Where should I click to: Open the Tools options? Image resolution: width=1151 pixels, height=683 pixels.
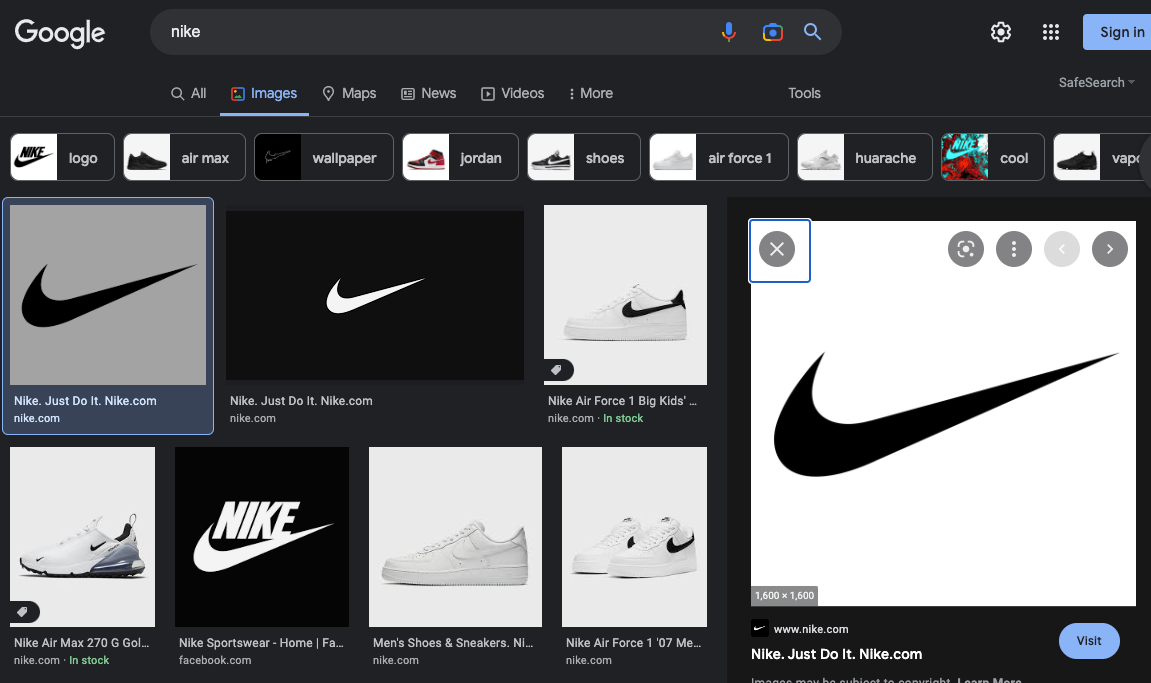(805, 93)
